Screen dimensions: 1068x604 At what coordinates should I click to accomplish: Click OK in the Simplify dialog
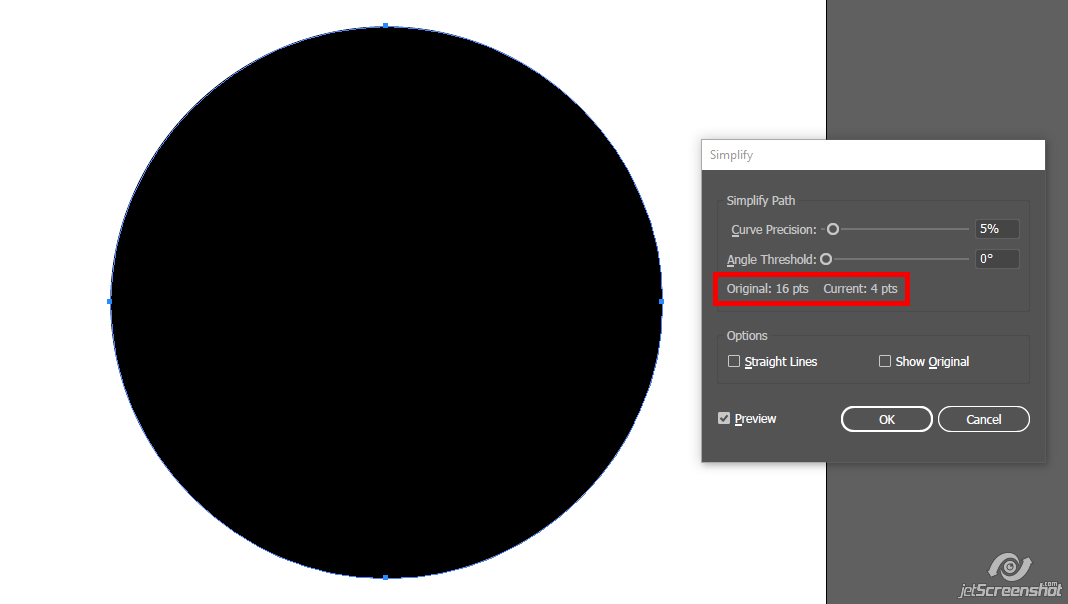(887, 419)
